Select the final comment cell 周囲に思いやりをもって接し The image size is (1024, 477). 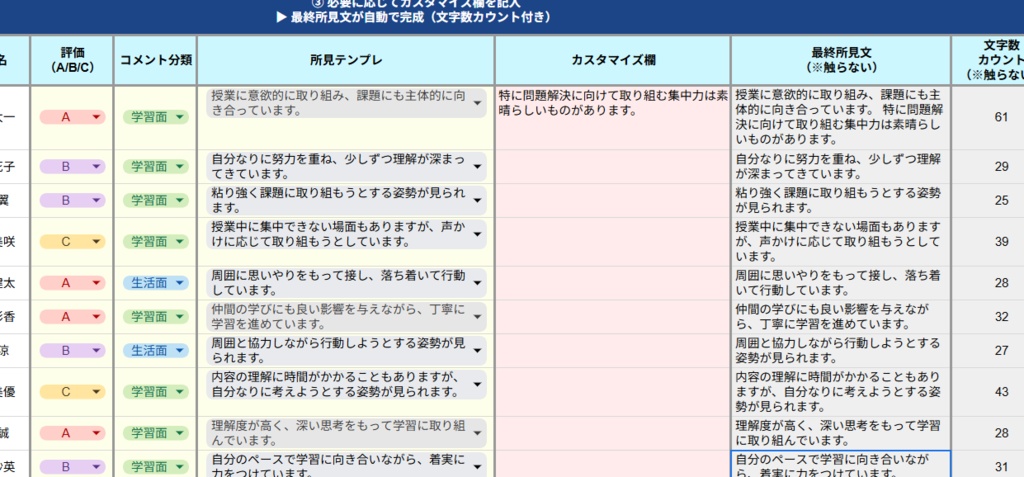(840, 283)
